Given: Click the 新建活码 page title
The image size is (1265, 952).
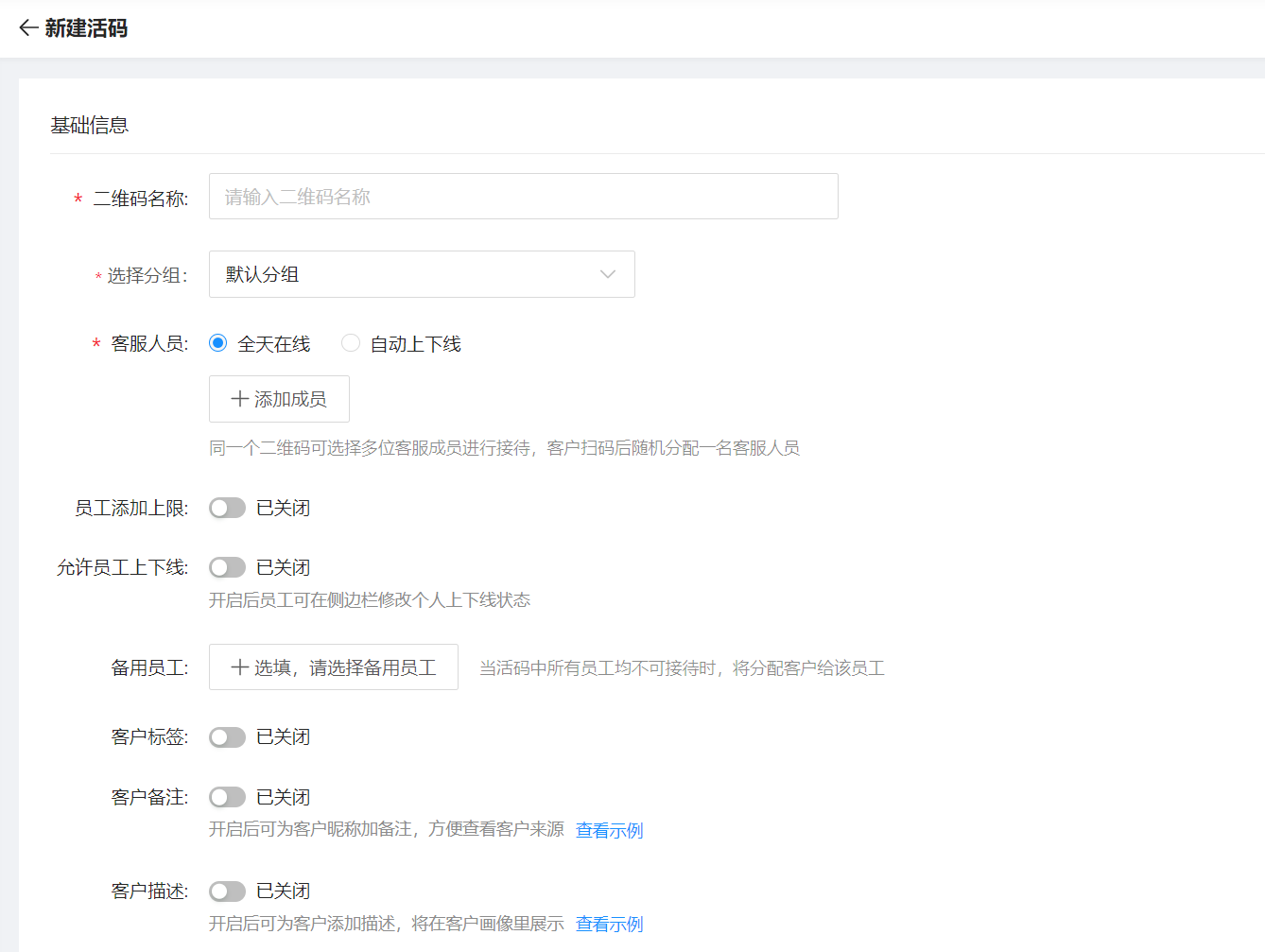Looking at the screenshot, I should coord(86,28).
